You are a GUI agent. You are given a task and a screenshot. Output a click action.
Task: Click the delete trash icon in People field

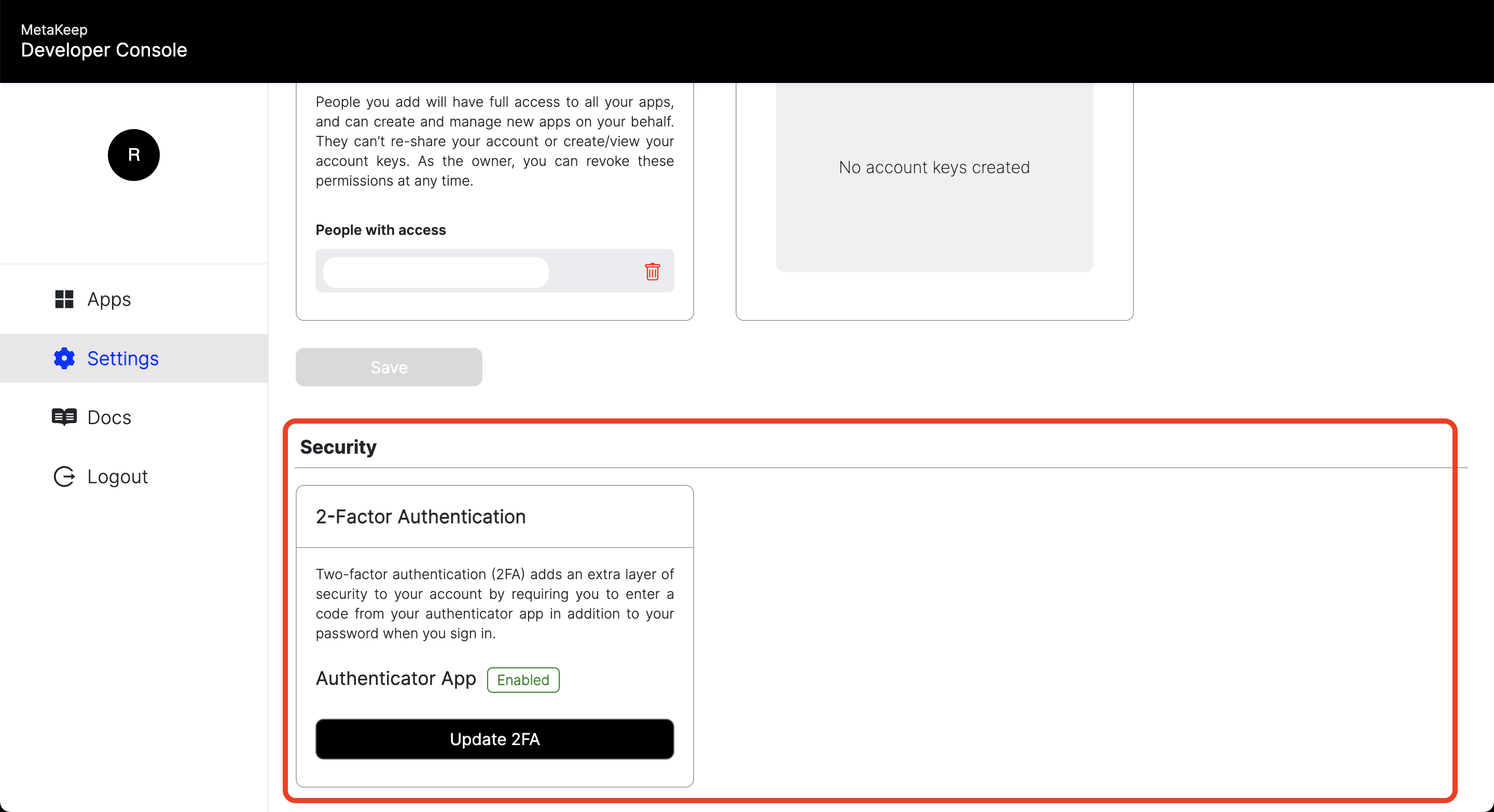click(650, 271)
